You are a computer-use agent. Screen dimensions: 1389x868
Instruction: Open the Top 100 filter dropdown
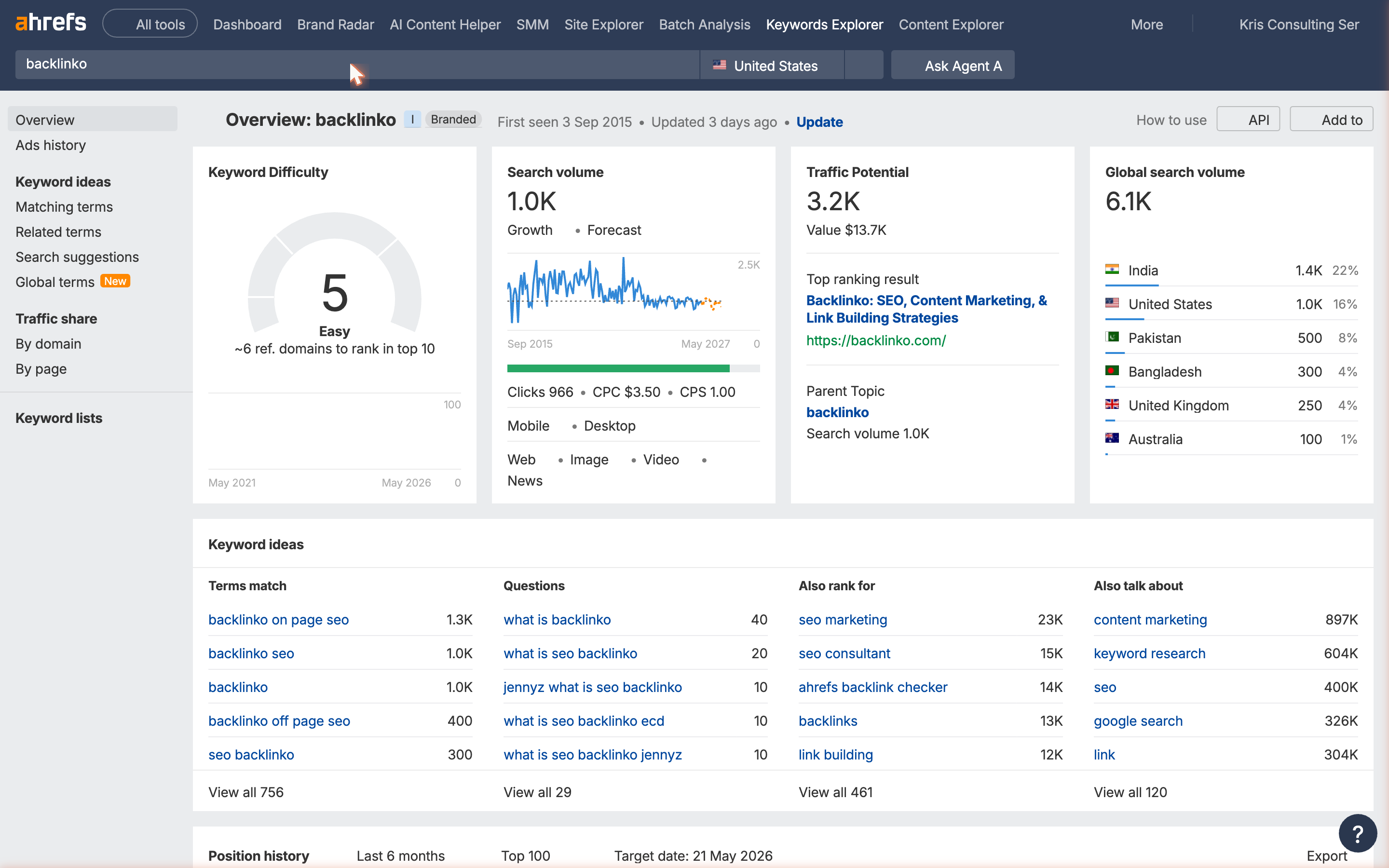(525, 856)
